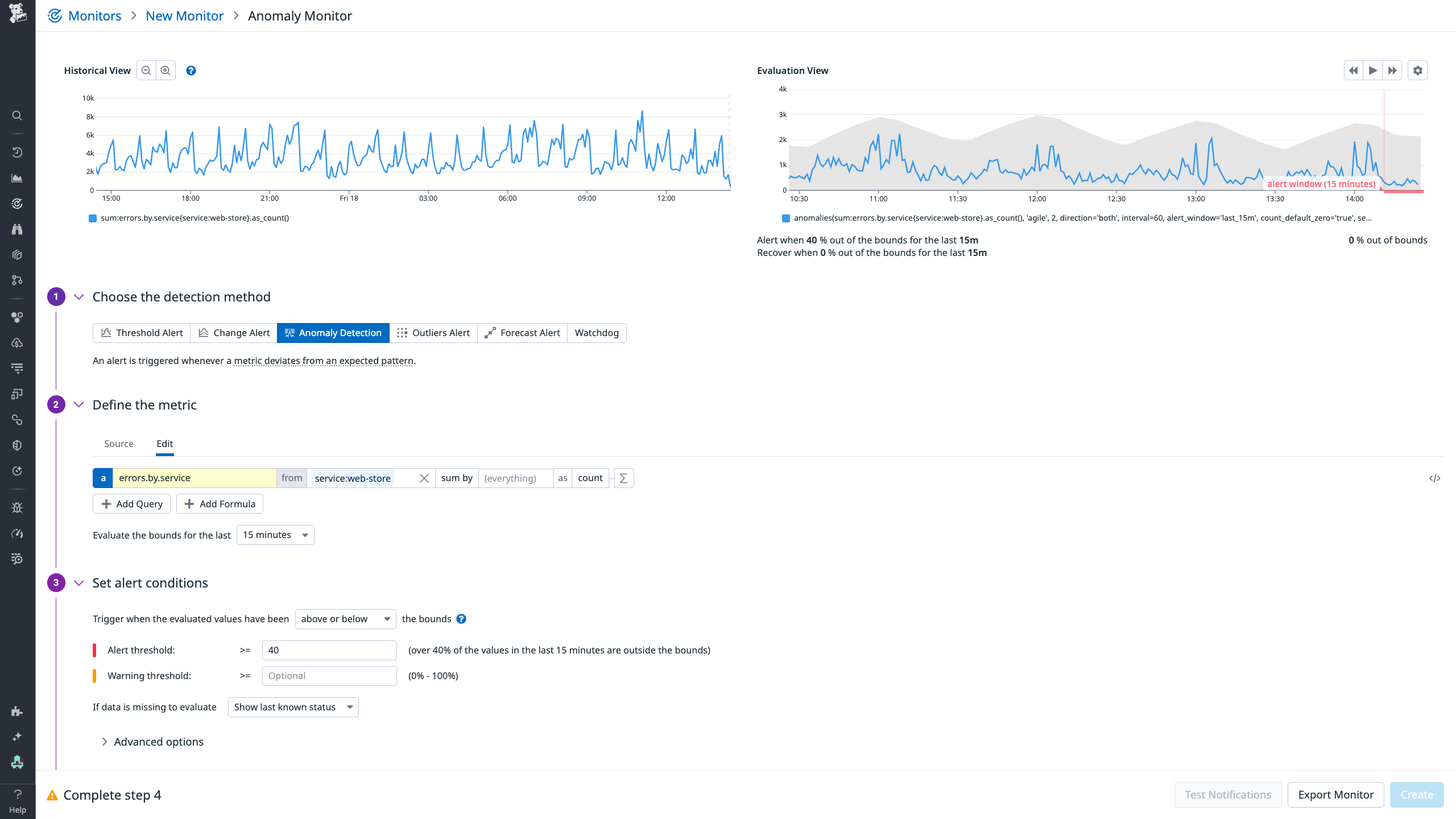Switch to the Source tab
1456x819 pixels.
[x=118, y=444]
